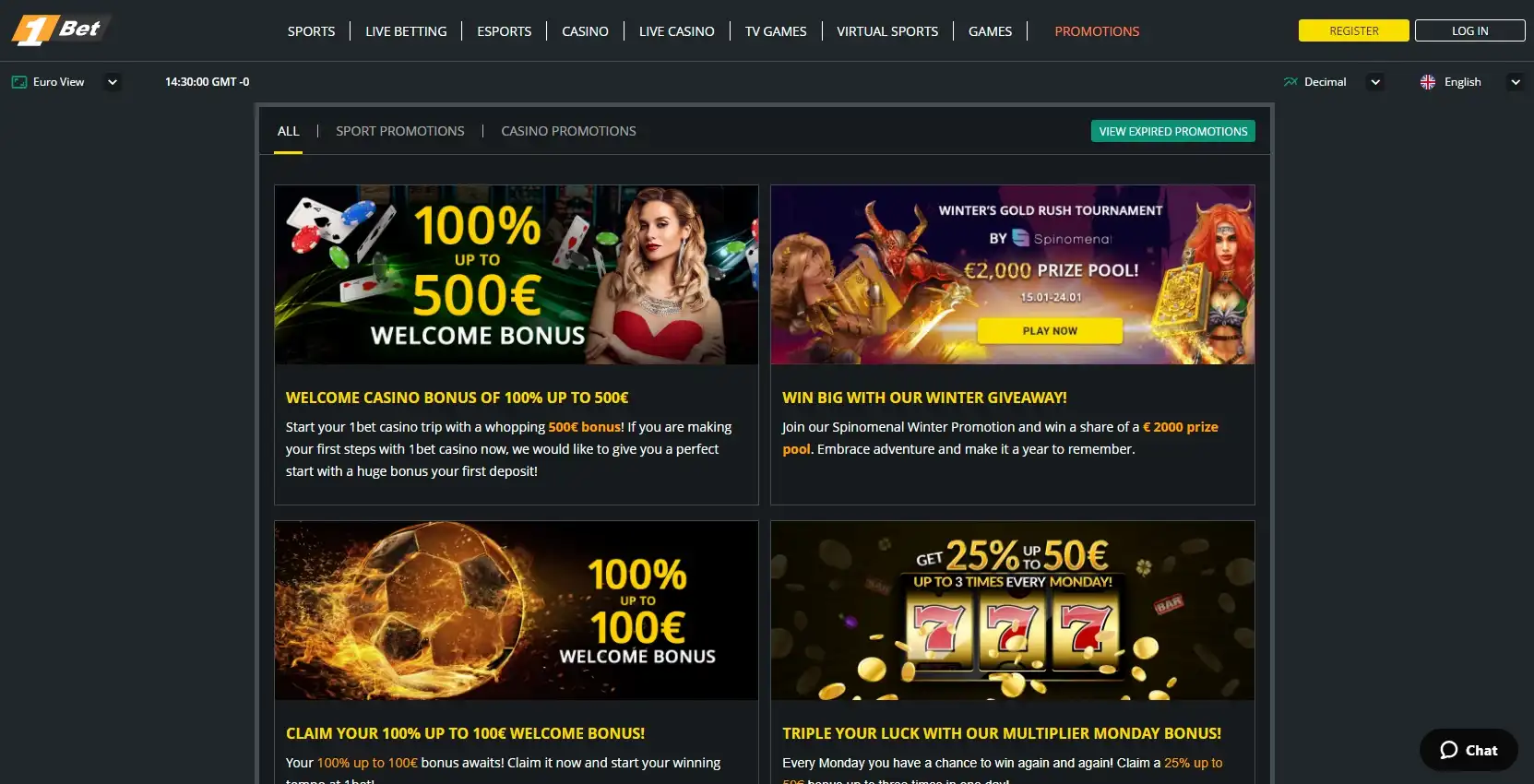The width and height of the screenshot is (1534, 784).
Task: Click Play Now on Winter's Gold Rush banner
Action: [1050, 330]
